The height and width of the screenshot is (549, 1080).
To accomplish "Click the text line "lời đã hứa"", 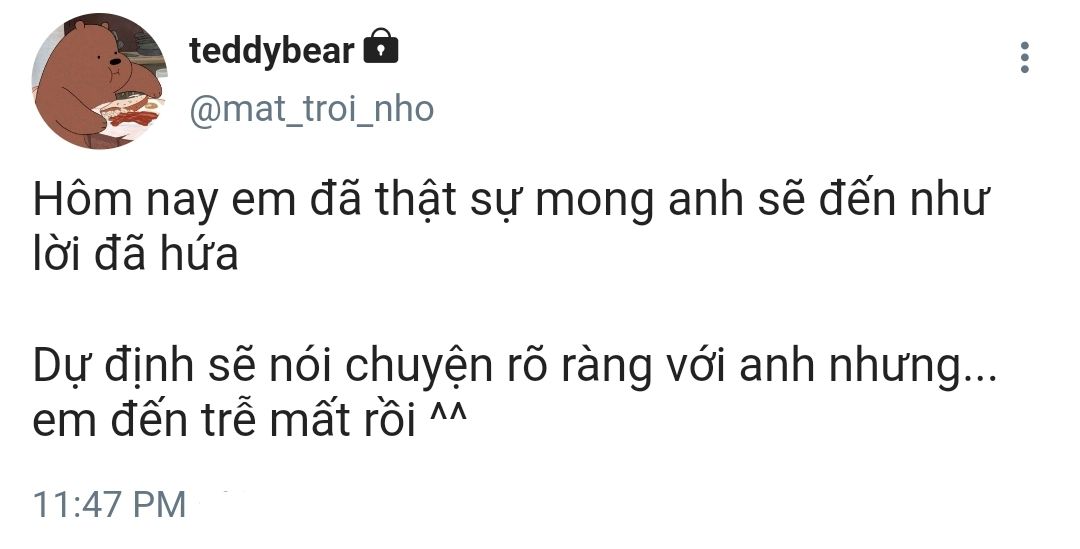I will click(x=136, y=255).
